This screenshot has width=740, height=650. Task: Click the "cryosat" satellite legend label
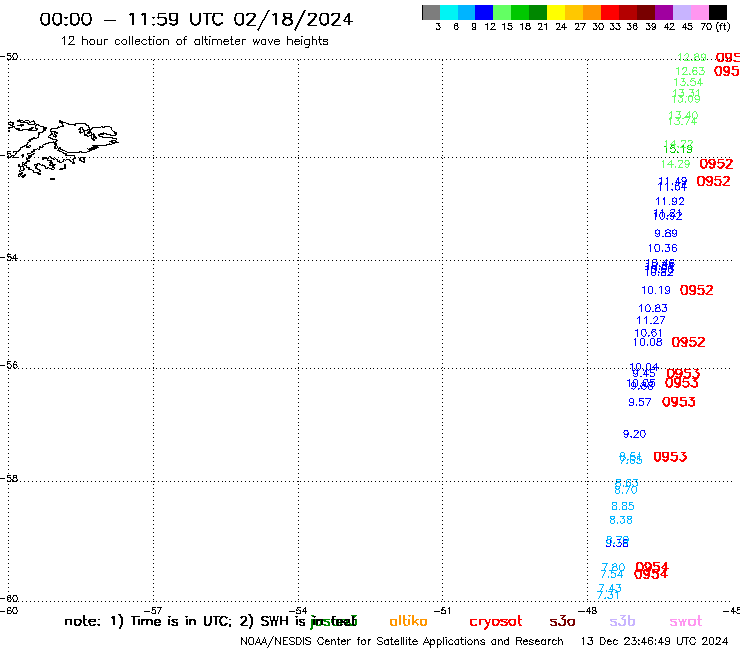[496, 622]
